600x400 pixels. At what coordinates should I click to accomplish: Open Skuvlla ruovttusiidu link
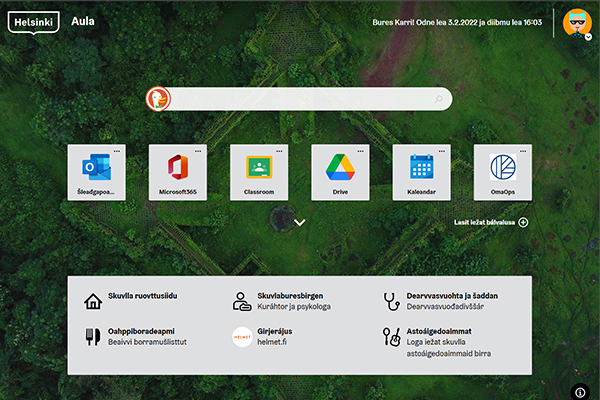click(142, 296)
